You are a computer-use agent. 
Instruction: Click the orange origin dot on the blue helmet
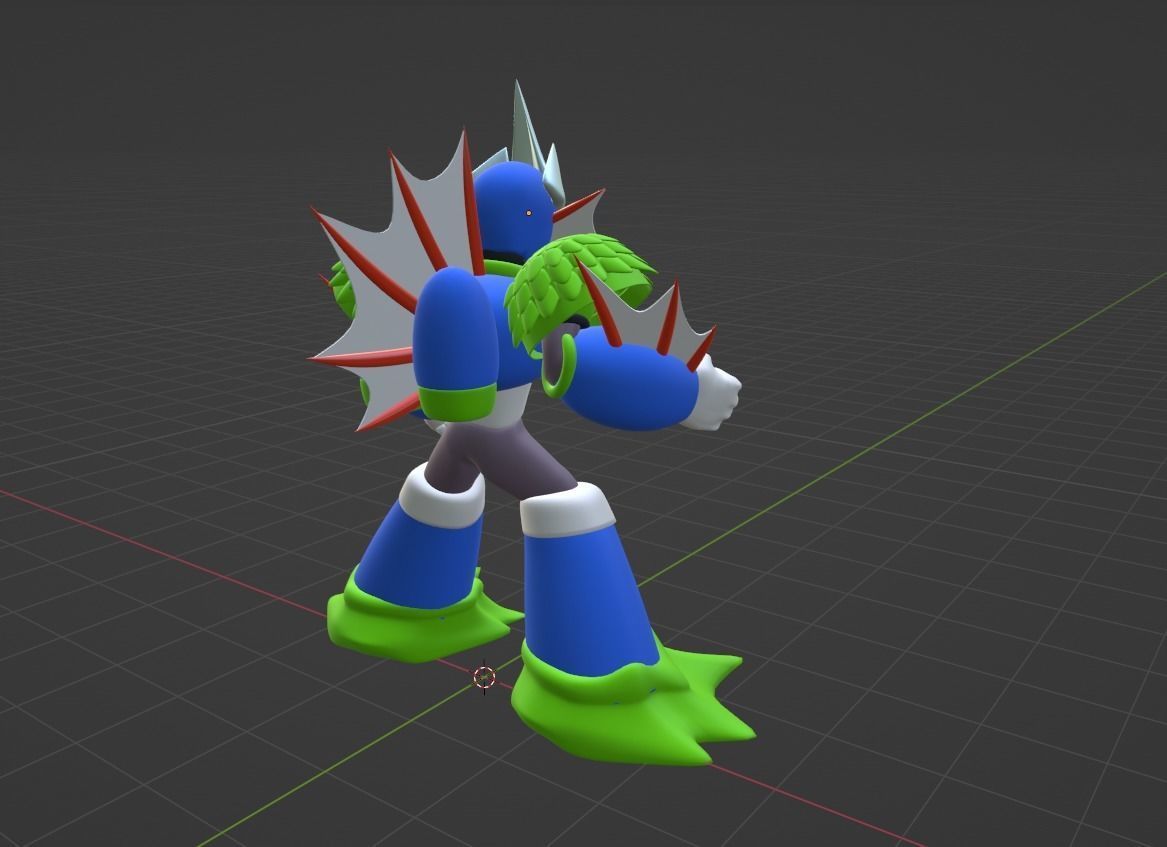pyautogui.click(x=529, y=213)
